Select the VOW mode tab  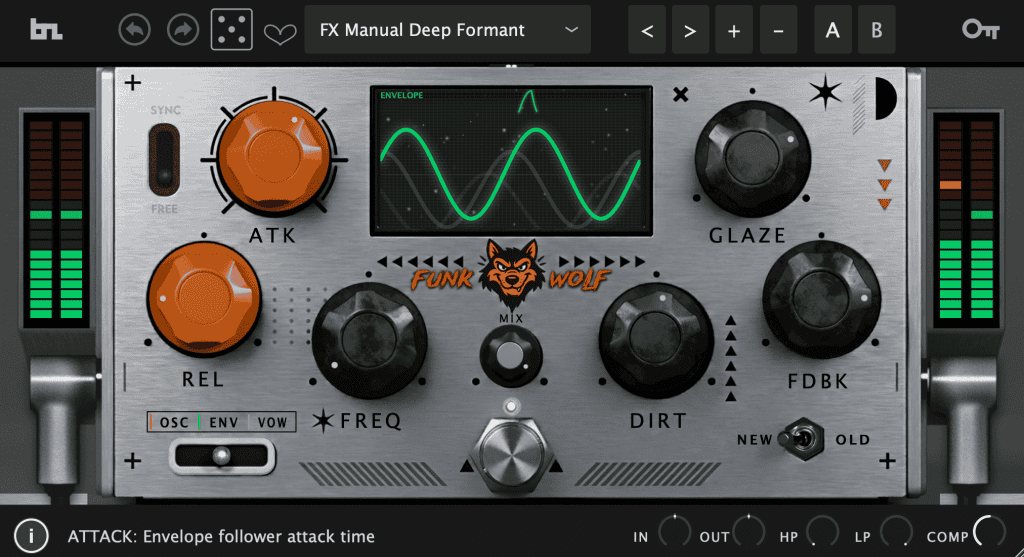point(272,422)
